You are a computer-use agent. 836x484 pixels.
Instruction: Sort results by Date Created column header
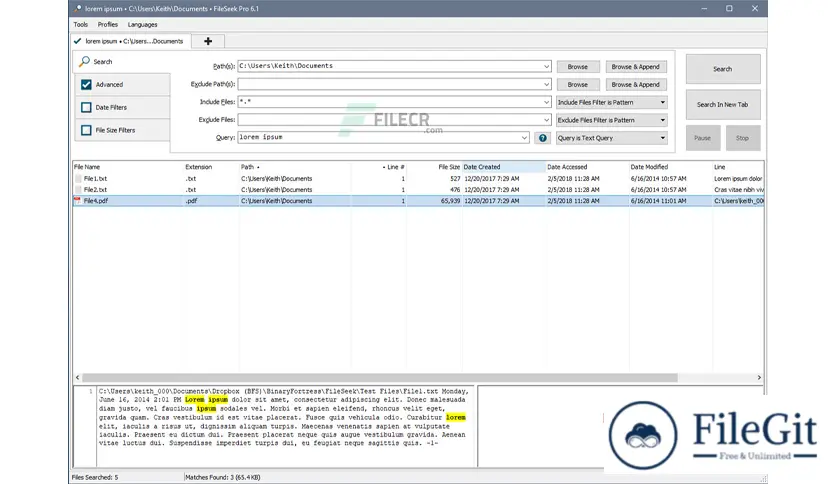click(x=504, y=167)
